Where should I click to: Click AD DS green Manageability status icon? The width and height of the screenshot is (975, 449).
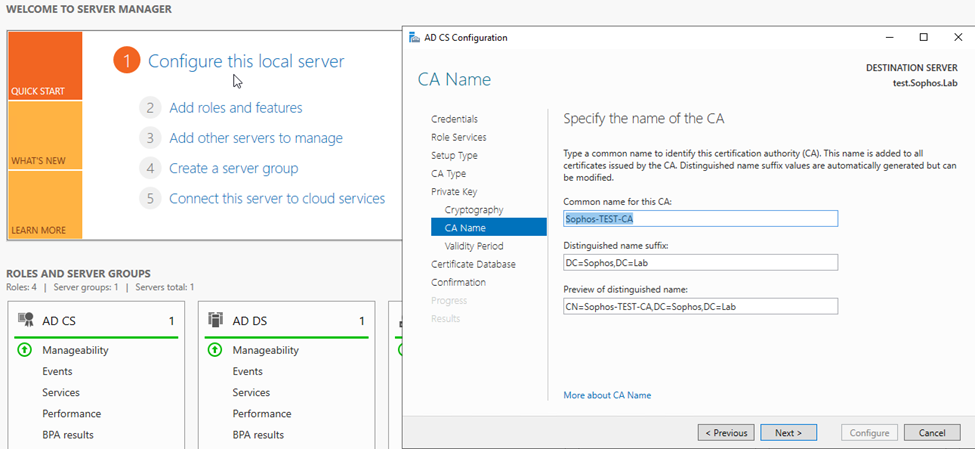[215, 350]
